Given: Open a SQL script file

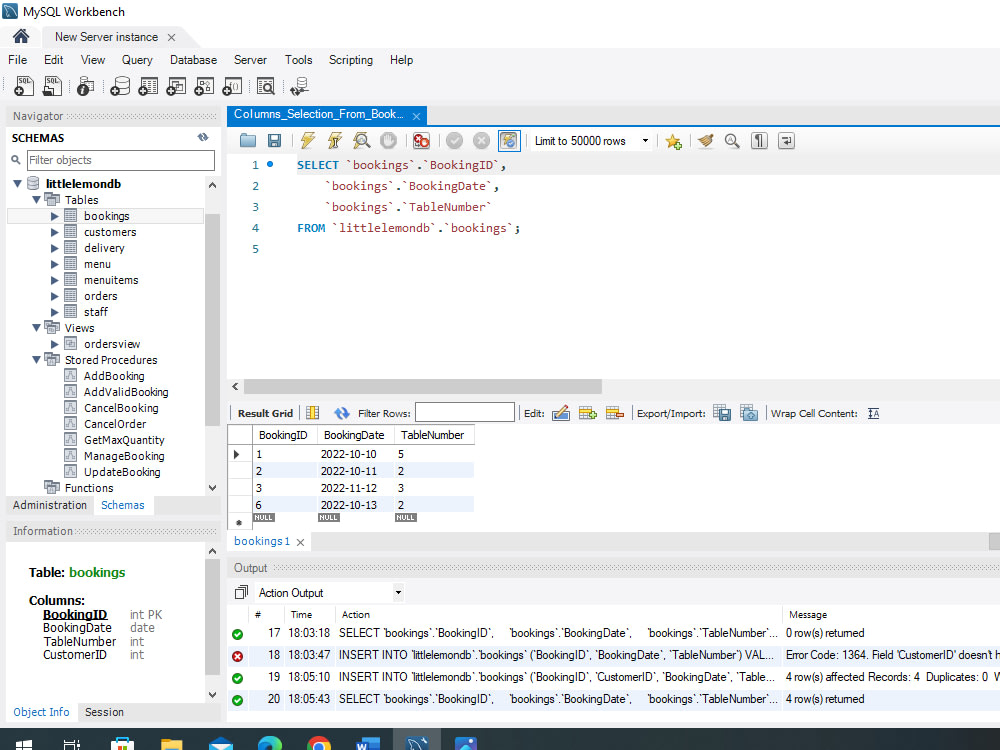Looking at the screenshot, I should click(52, 86).
